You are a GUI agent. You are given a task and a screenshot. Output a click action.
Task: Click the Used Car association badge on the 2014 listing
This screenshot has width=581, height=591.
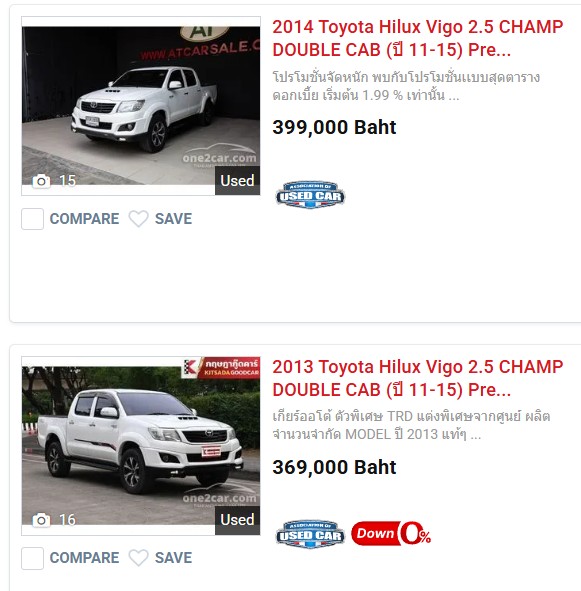click(310, 195)
